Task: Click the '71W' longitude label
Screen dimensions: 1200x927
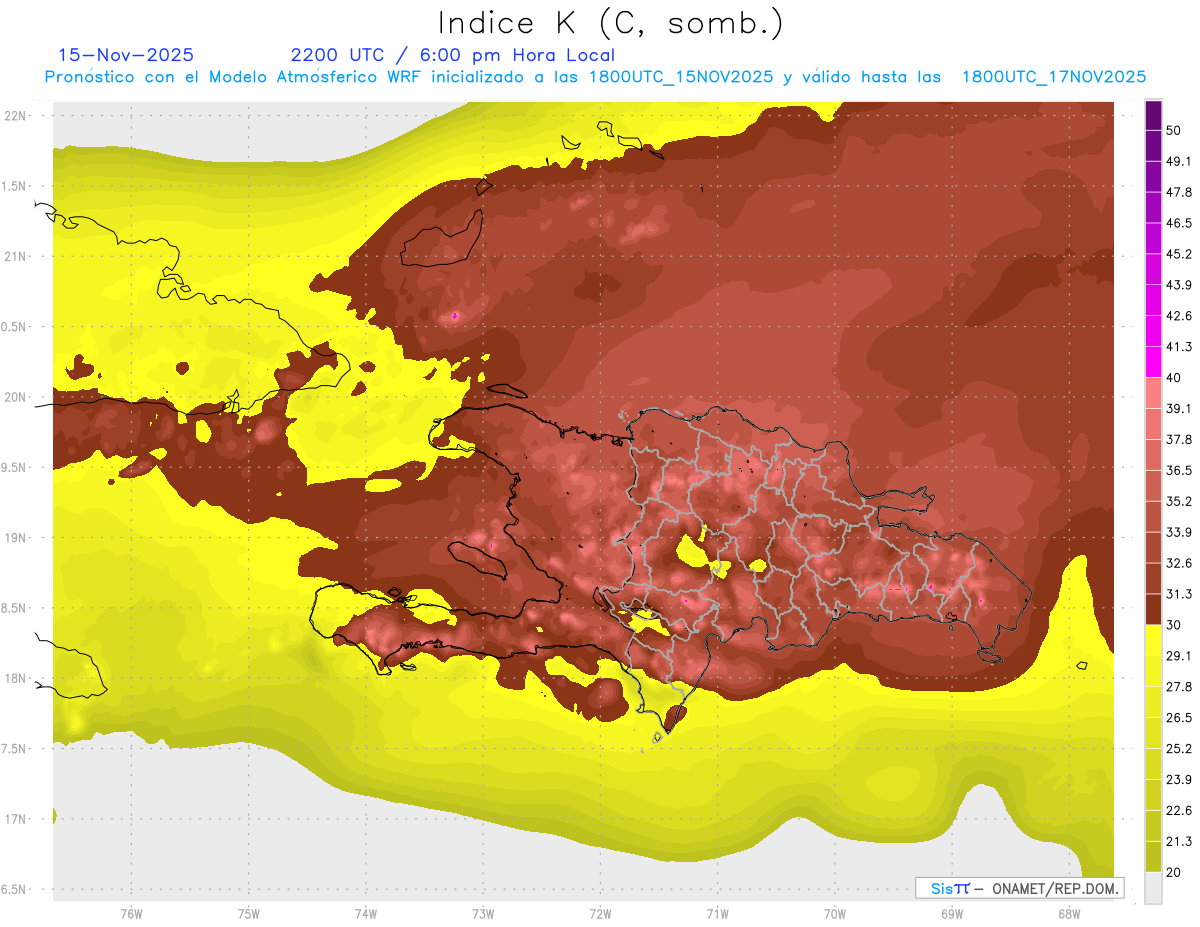Action: (717, 914)
